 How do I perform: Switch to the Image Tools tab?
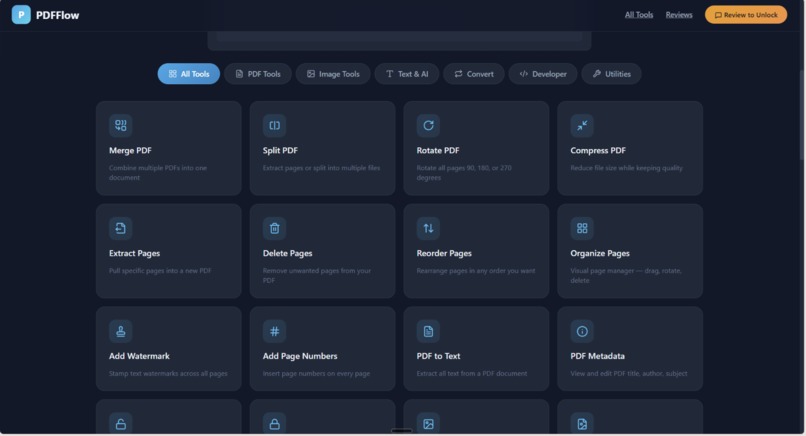tap(333, 74)
